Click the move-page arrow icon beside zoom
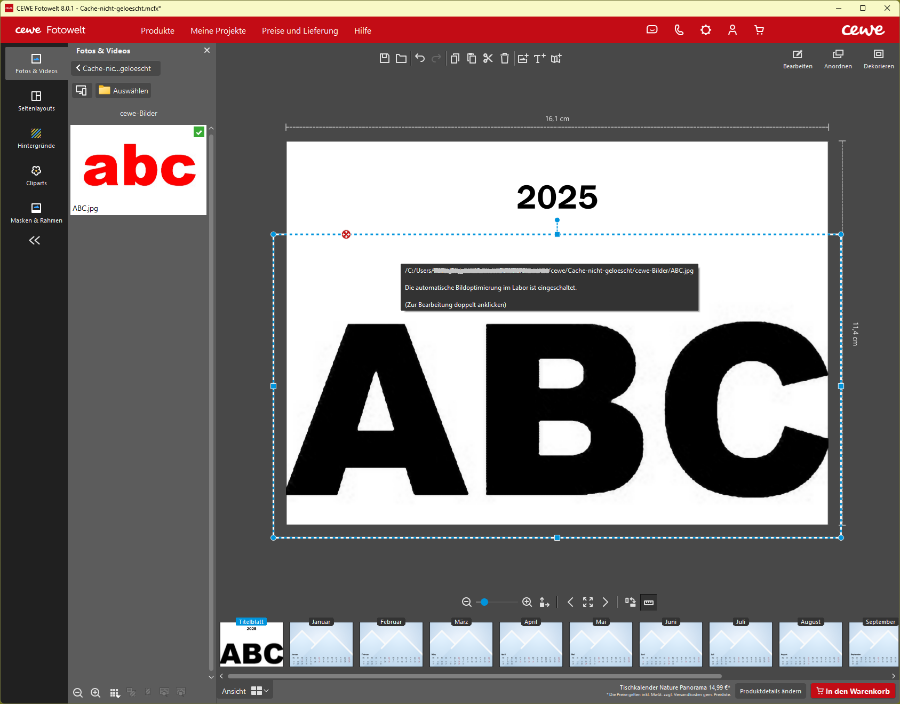 point(544,602)
